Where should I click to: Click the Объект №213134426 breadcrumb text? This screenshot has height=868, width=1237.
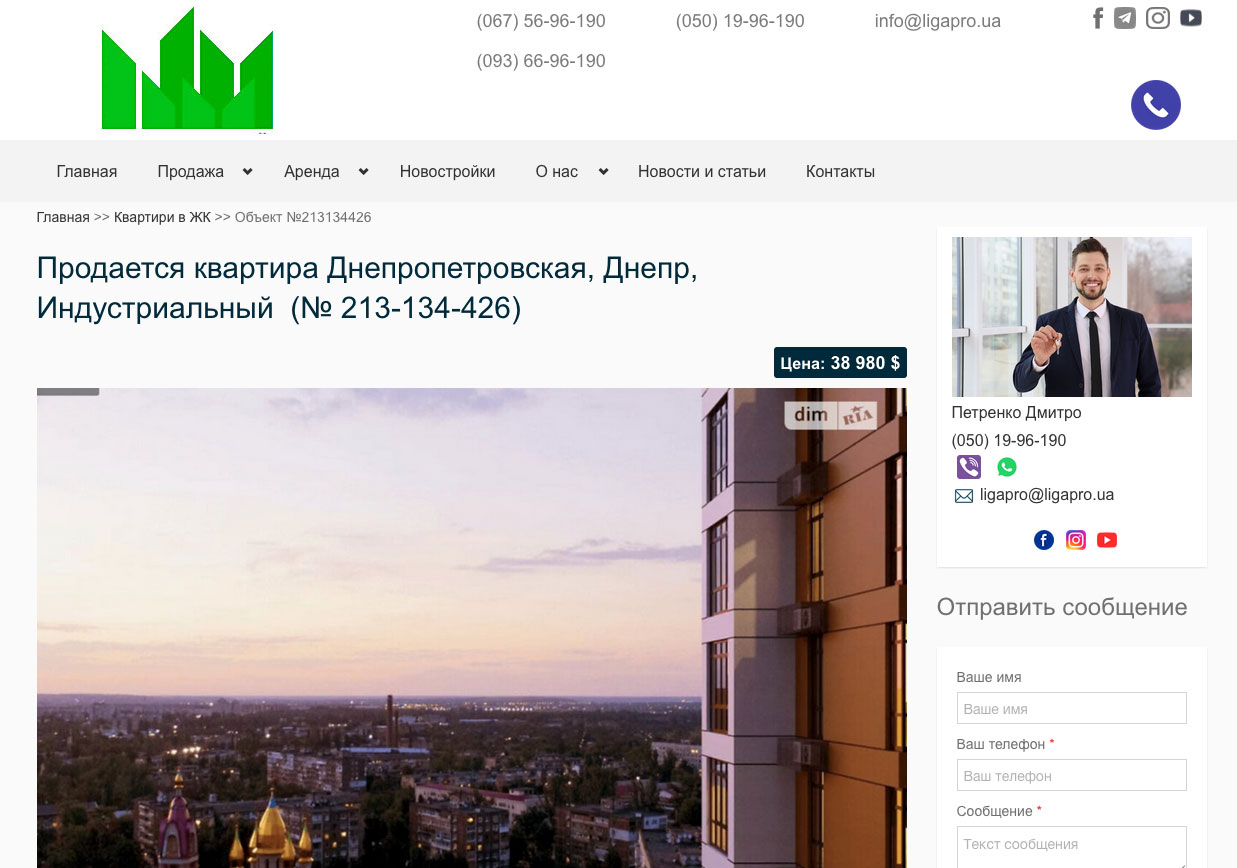[303, 217]
